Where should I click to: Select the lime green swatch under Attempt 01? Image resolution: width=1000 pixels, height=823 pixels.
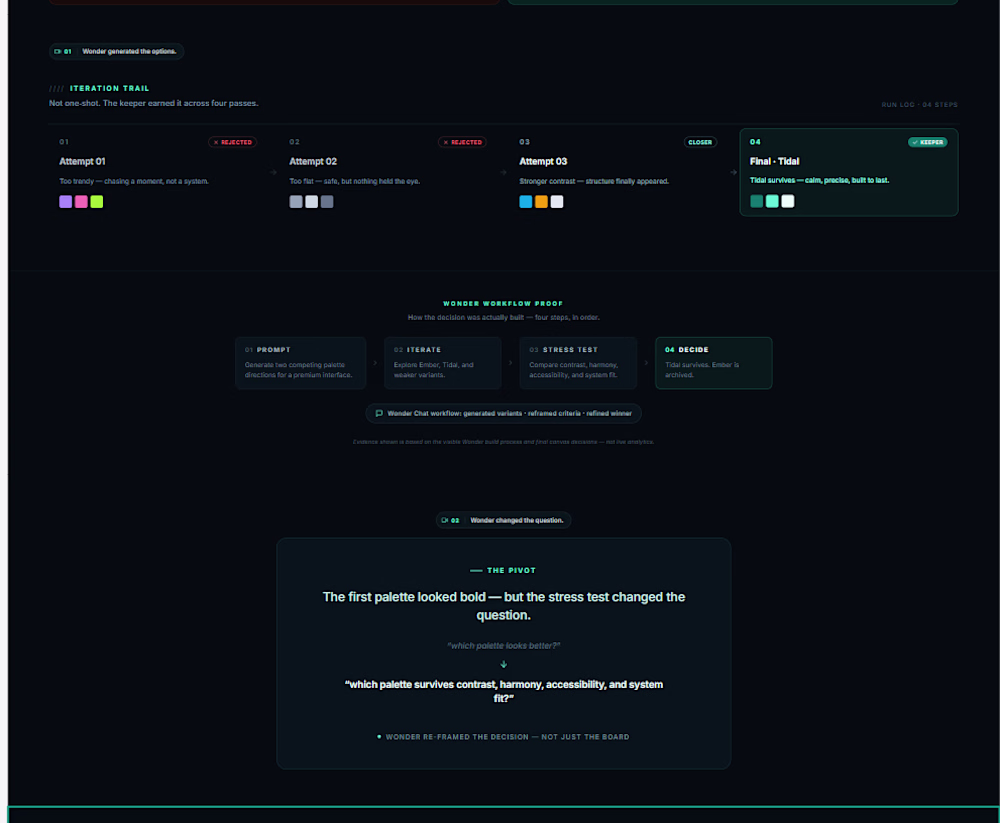tap(96, 202)
